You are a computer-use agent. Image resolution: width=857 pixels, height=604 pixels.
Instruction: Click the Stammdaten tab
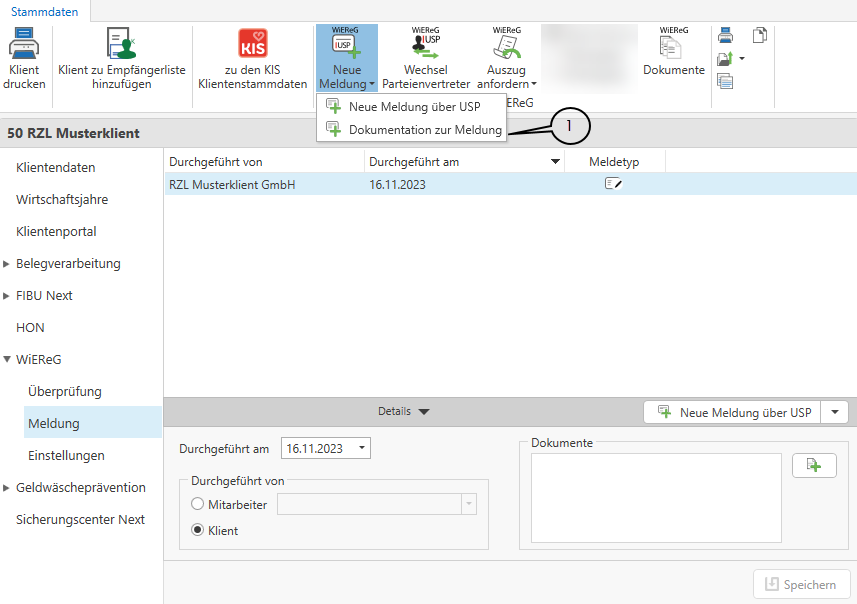44,11
